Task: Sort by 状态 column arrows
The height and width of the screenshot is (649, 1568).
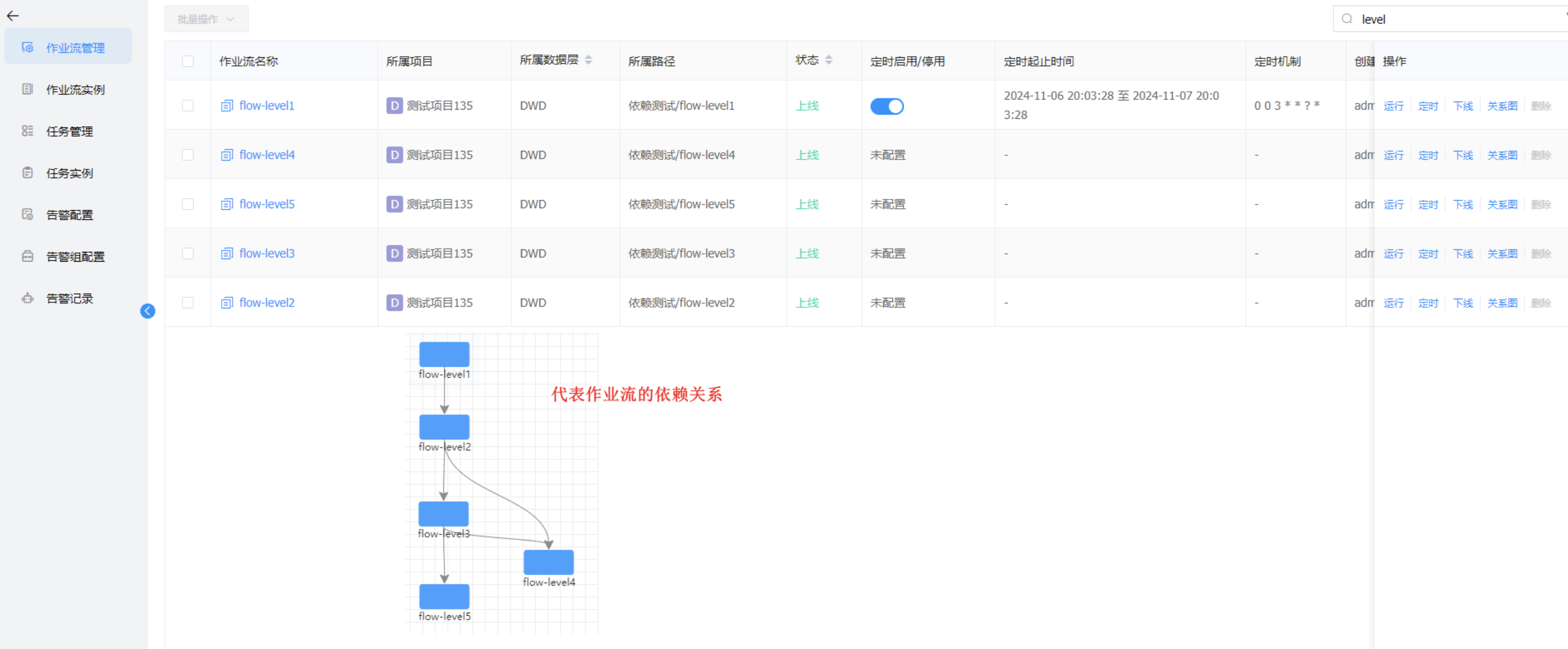Action: pos(828,60)
